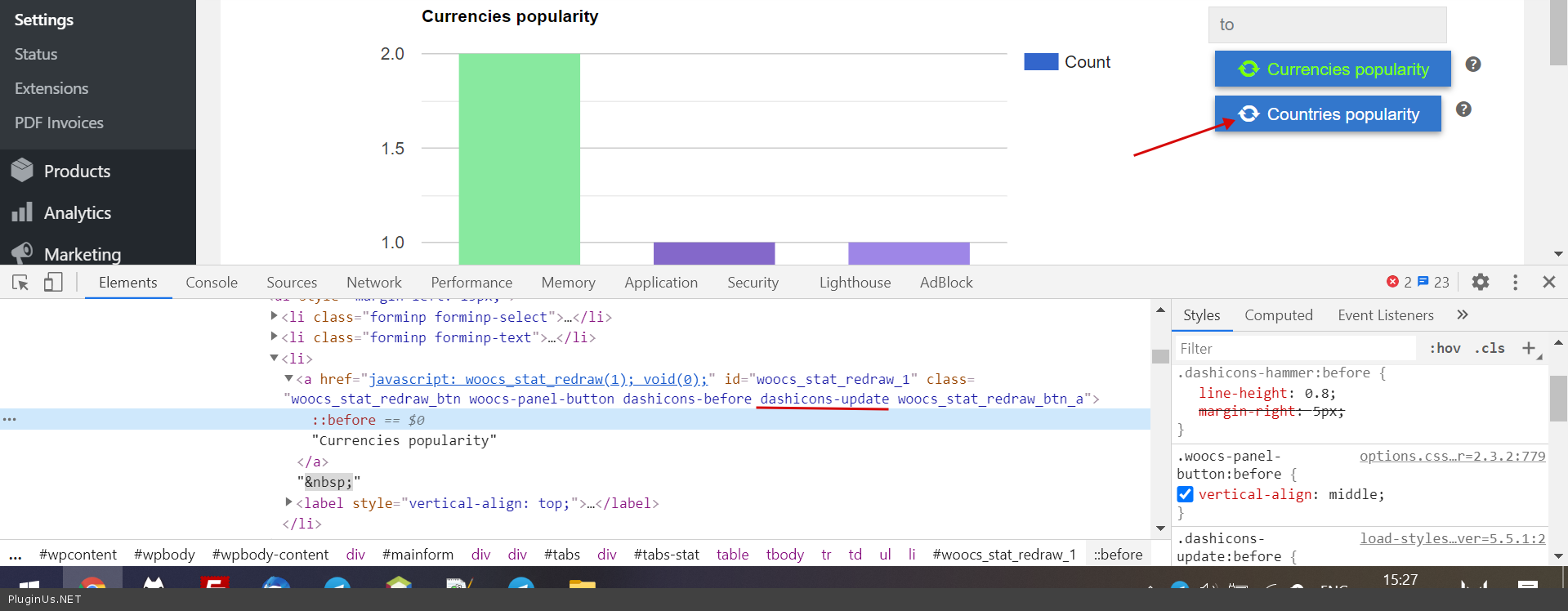Viewport: 1568px width, 611px height.
Task: Click the blue Count legend swatch
Action: (1040, 62)
